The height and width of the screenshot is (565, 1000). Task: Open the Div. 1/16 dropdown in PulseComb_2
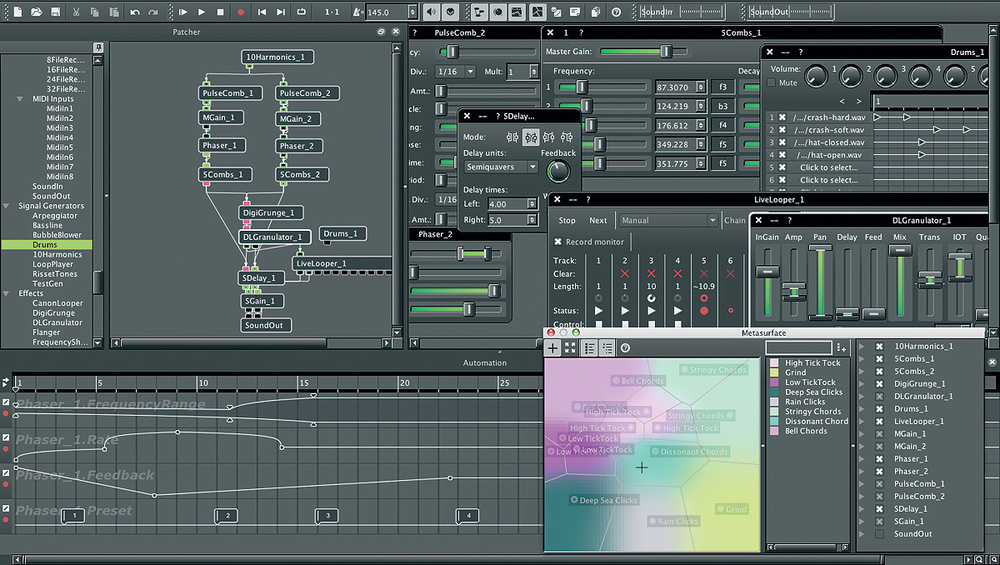click(455, 71)
